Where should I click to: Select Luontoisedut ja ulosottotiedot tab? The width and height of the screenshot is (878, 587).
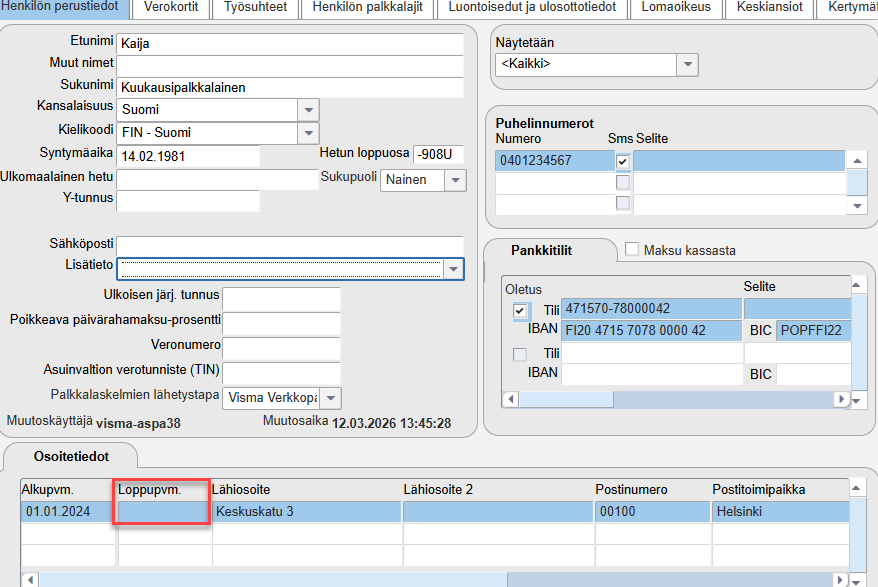[x=532, y=8]
